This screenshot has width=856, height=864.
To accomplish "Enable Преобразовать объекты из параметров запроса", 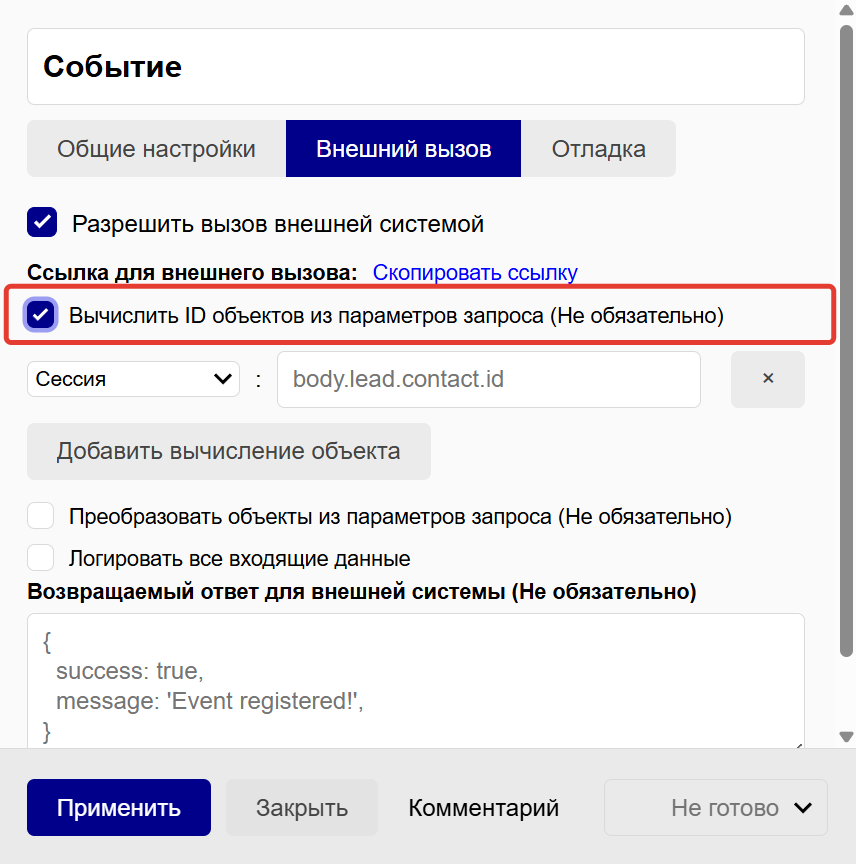I will (40, 516).
